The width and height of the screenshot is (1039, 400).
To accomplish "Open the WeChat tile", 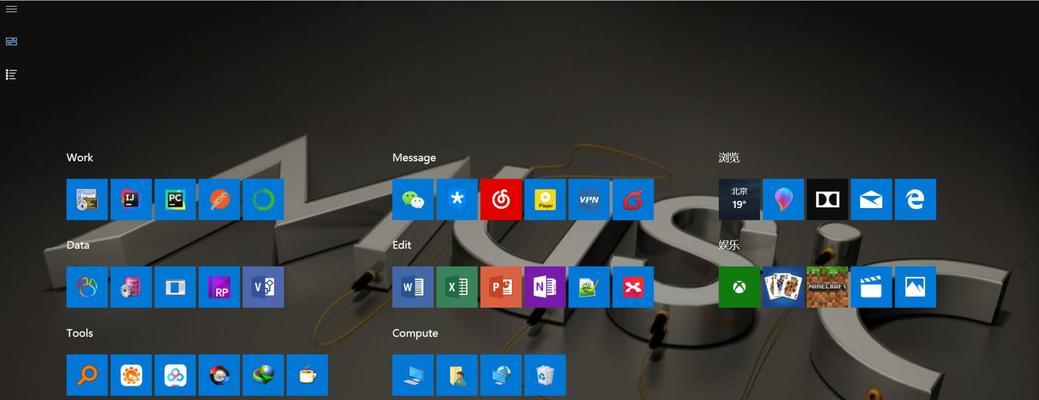I will coord(413,199).
